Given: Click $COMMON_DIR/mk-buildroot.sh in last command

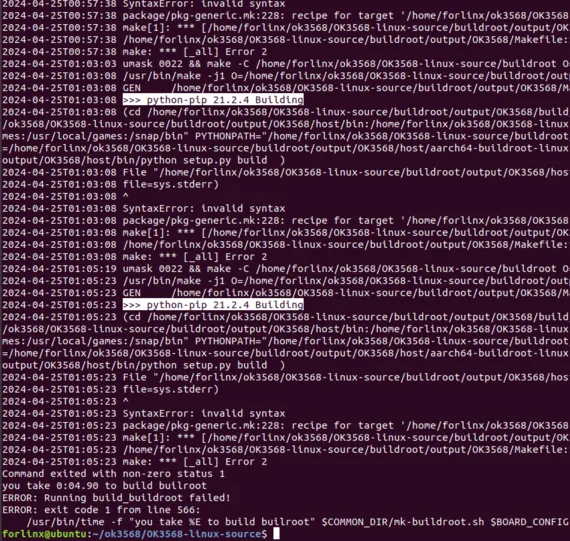Looking at the screenshot, I should pos(403,522).
